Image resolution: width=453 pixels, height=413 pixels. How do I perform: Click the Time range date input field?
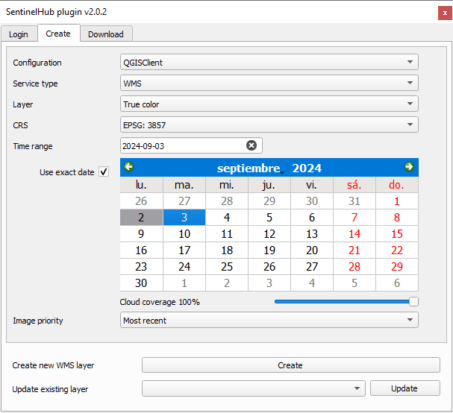point(191,146)
